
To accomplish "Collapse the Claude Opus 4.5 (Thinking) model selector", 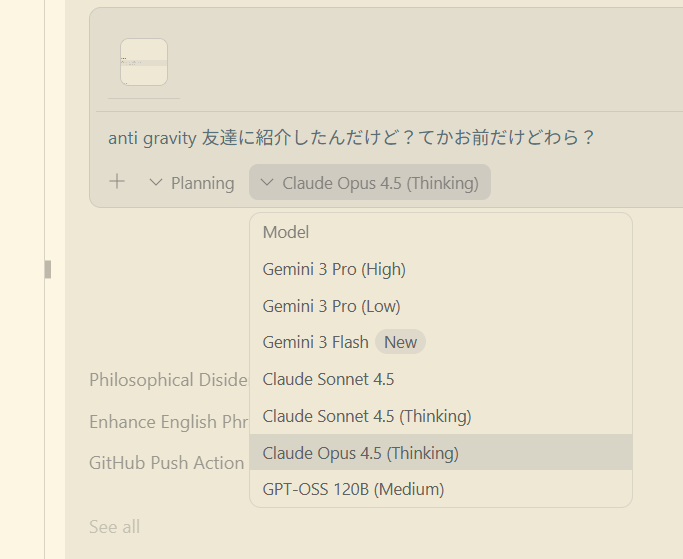I will coord(370,183).
